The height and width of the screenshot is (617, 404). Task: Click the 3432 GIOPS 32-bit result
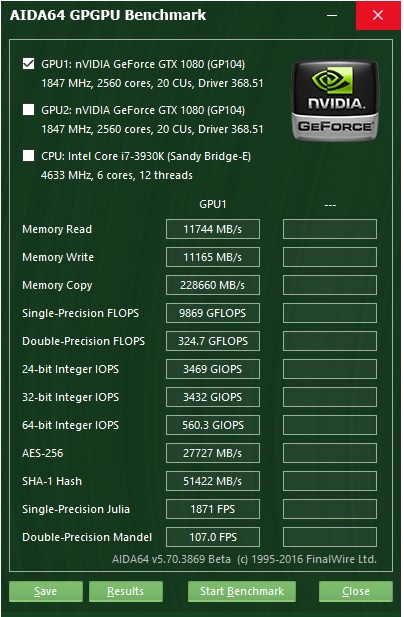click(213, 397)
